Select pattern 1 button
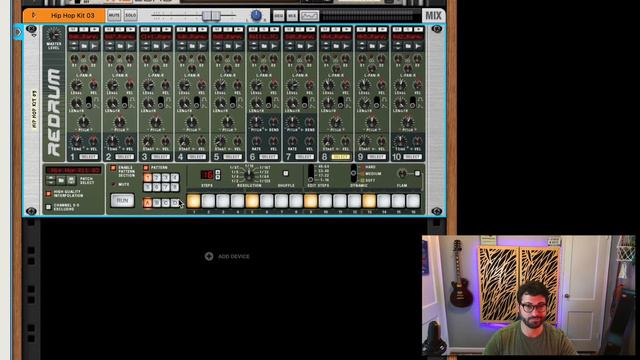This screenshot has width=640, height=360. [x=148, y=178]
